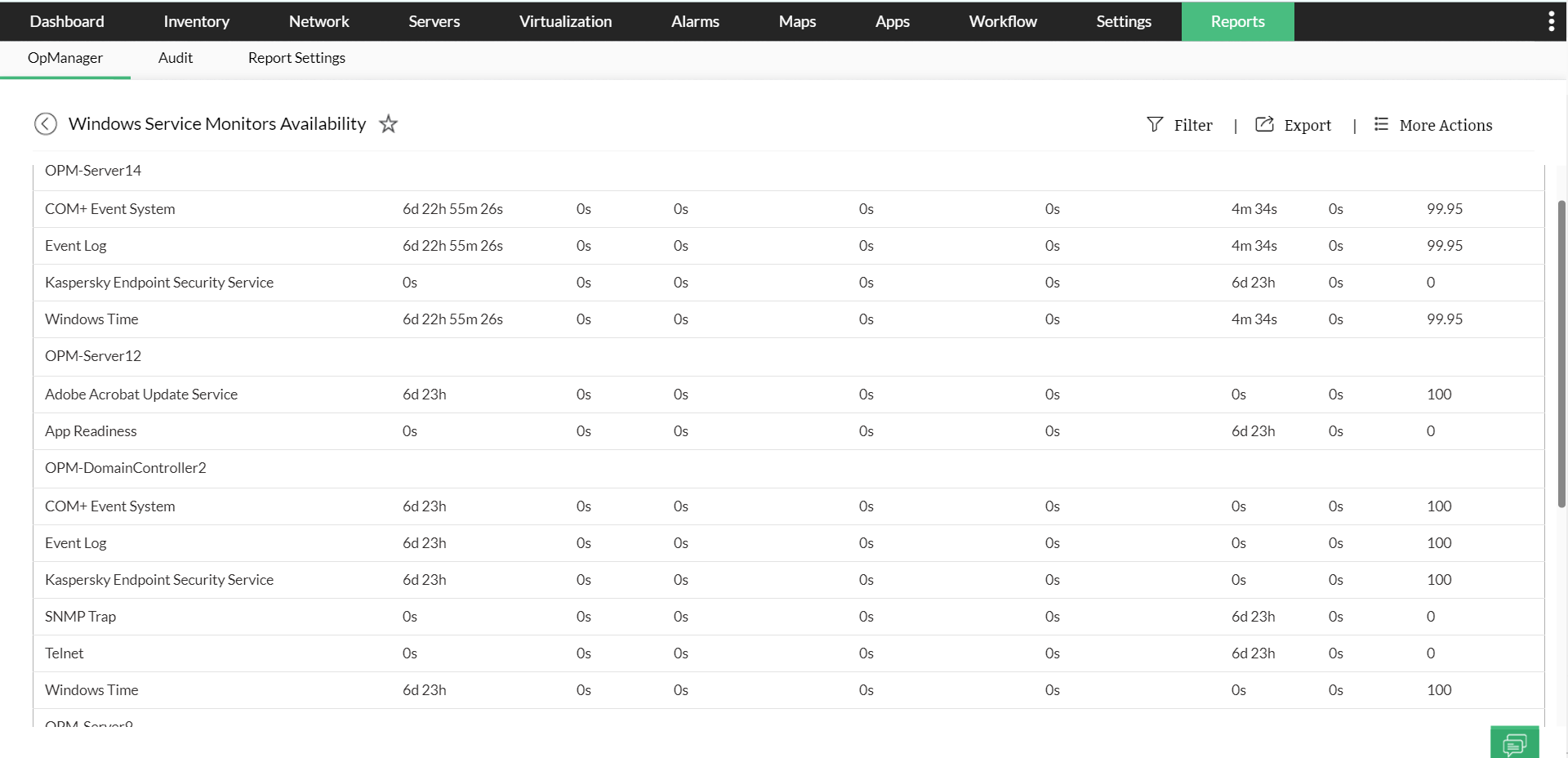Go to the Inventory menu

pos(196,21)
